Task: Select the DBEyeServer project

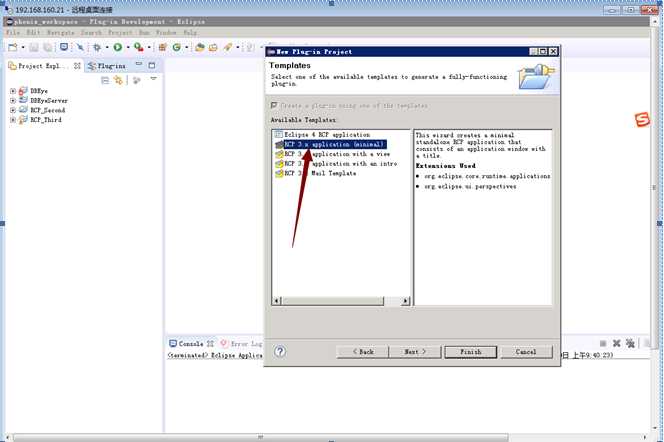Action: [x=49, y=101]
